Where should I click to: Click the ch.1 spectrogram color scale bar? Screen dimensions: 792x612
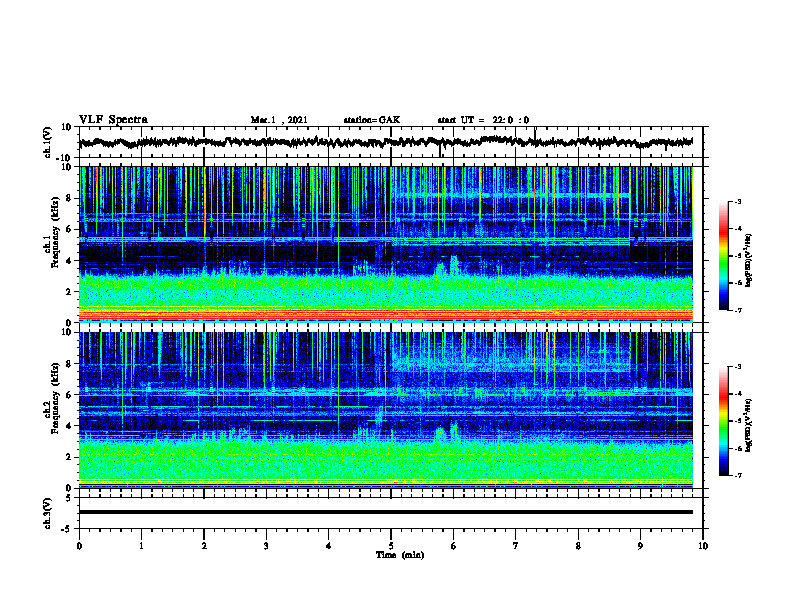[x=723, y=256]
